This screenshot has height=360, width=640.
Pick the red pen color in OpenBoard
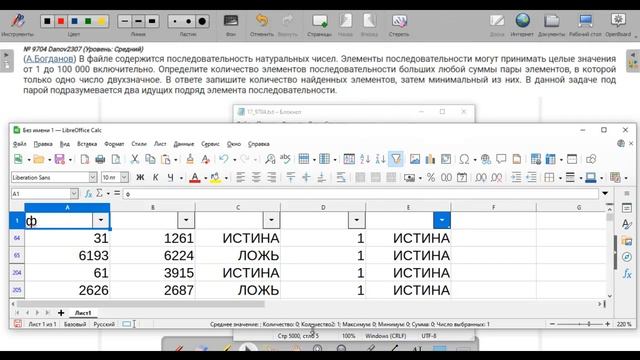(x=61, y=21)
